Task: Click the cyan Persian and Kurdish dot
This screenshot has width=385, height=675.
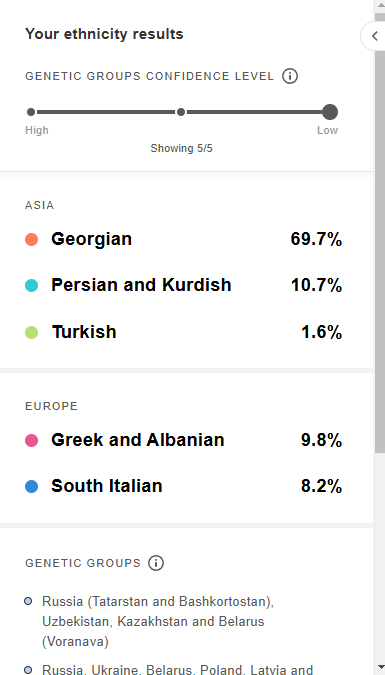Action: (31, 285)
